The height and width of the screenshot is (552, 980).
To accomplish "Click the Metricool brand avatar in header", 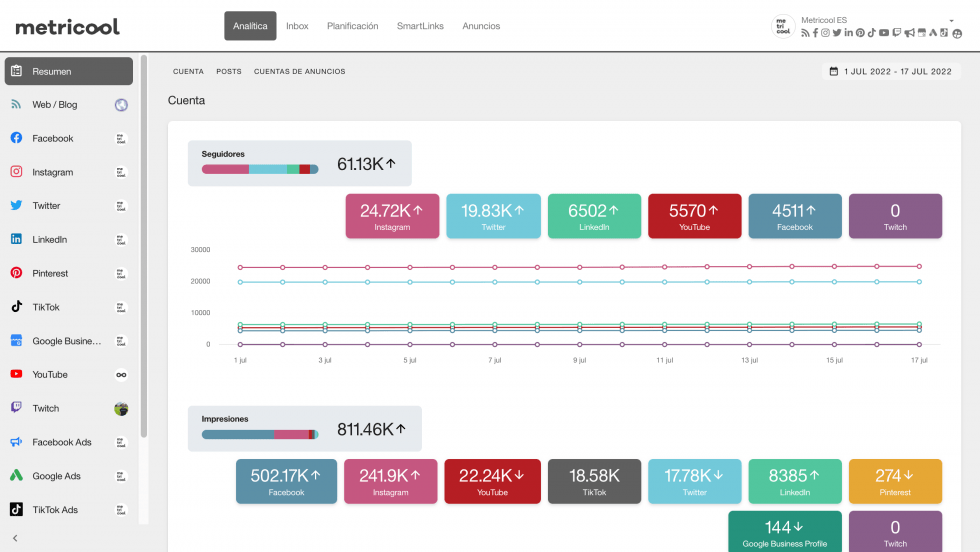I will 784,26.
